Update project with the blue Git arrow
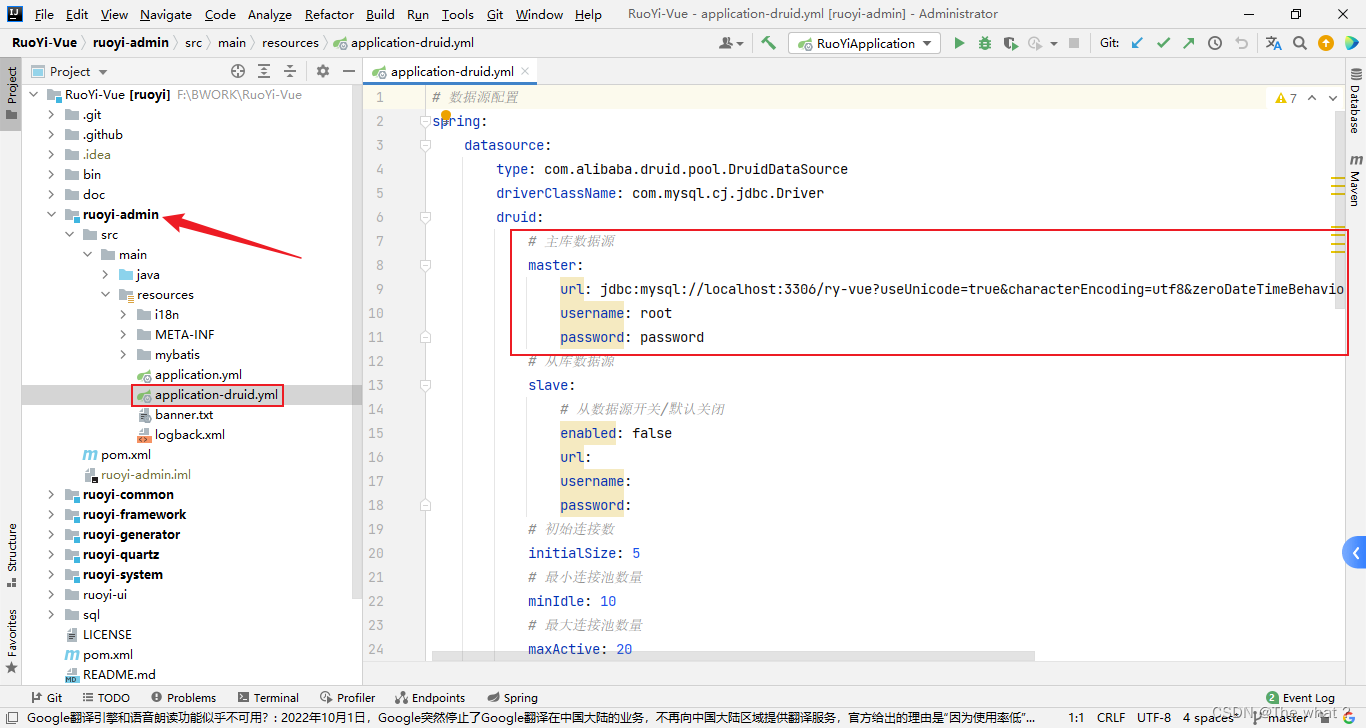The height and width of the screenshot is (728, 1366). (1137, 43)
